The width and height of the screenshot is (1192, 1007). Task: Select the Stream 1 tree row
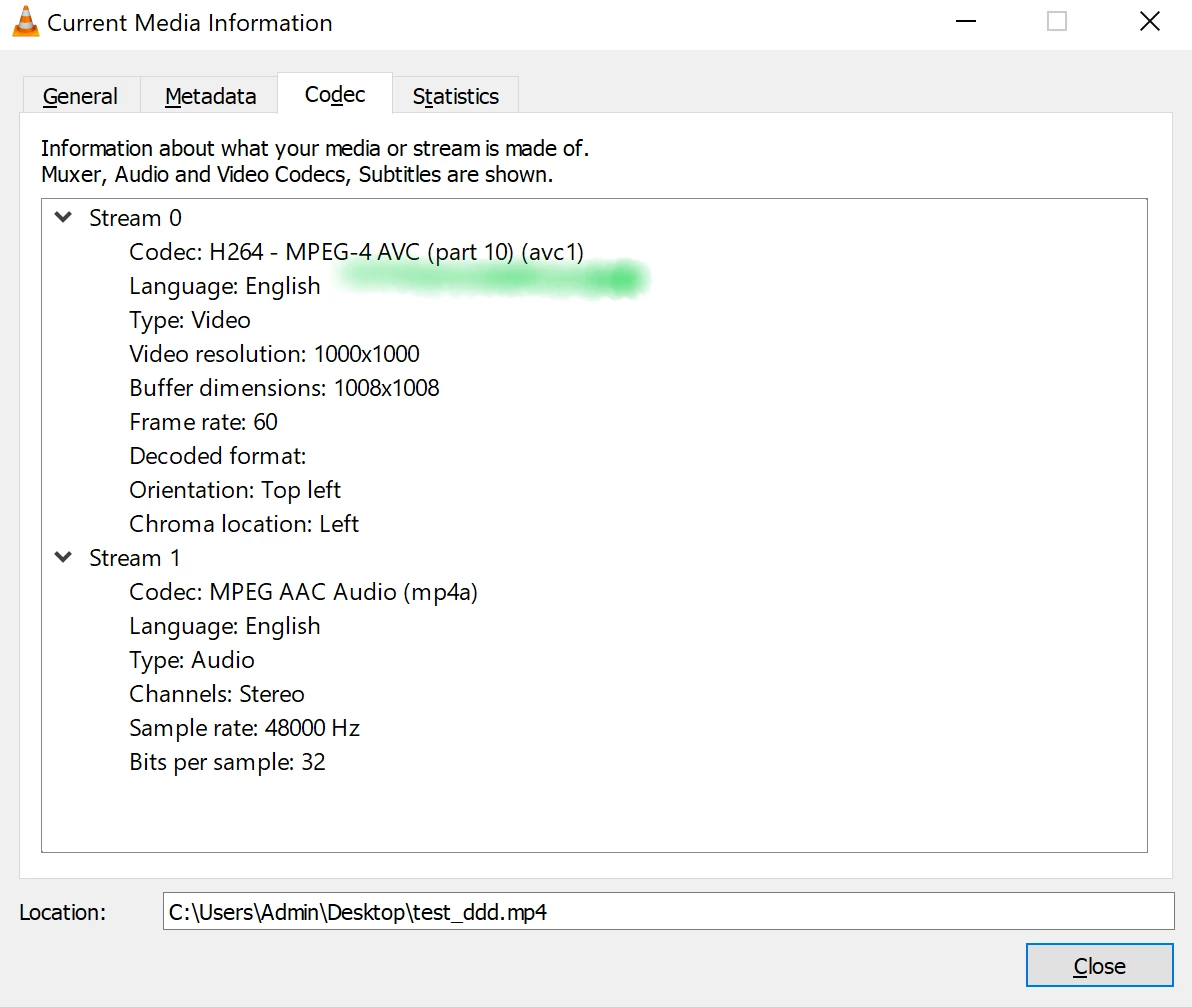pyautogui.click(x=135, y=558)
